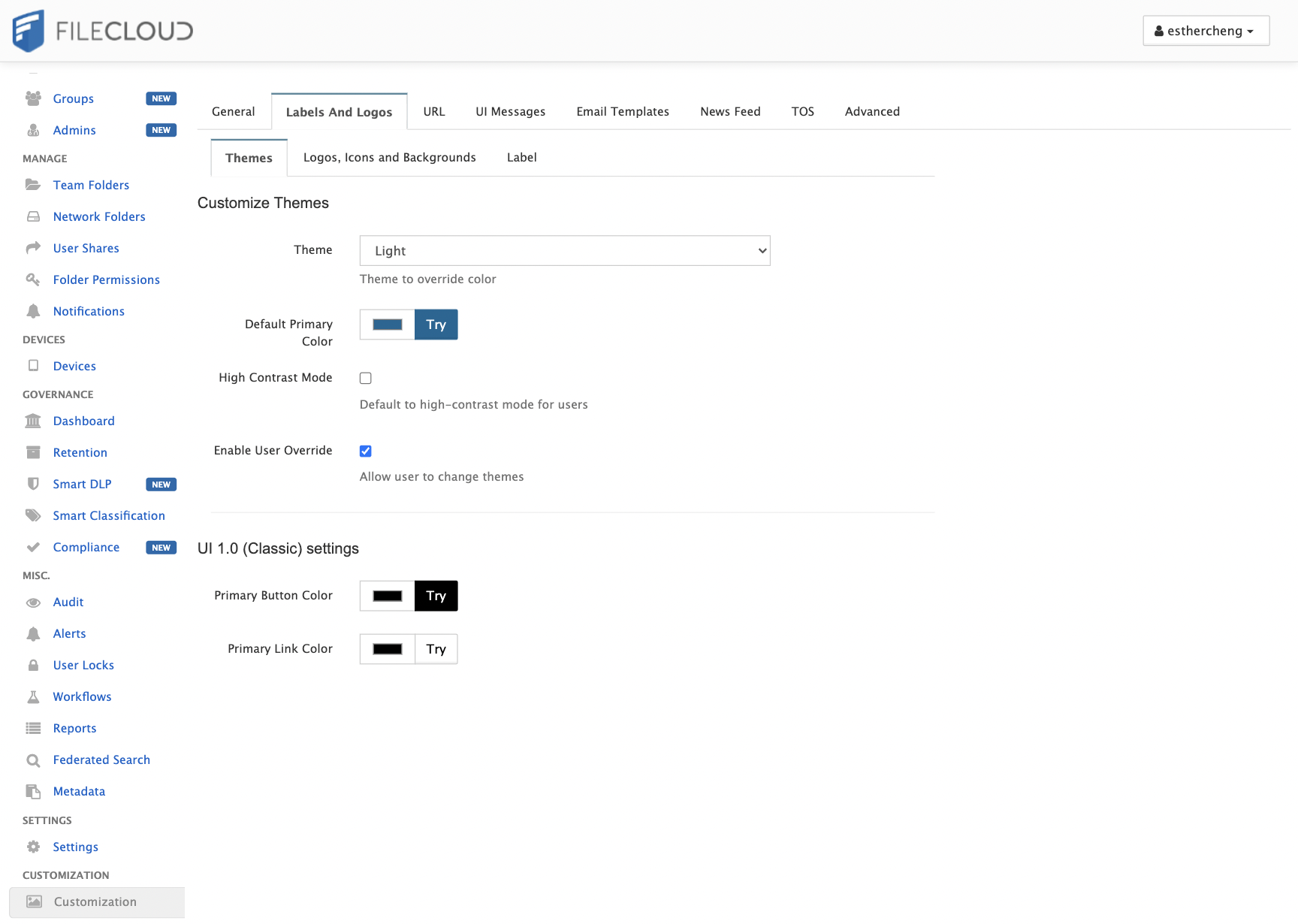
Task: Click the Folder Permissions key icon
Action: coord(33,279)
